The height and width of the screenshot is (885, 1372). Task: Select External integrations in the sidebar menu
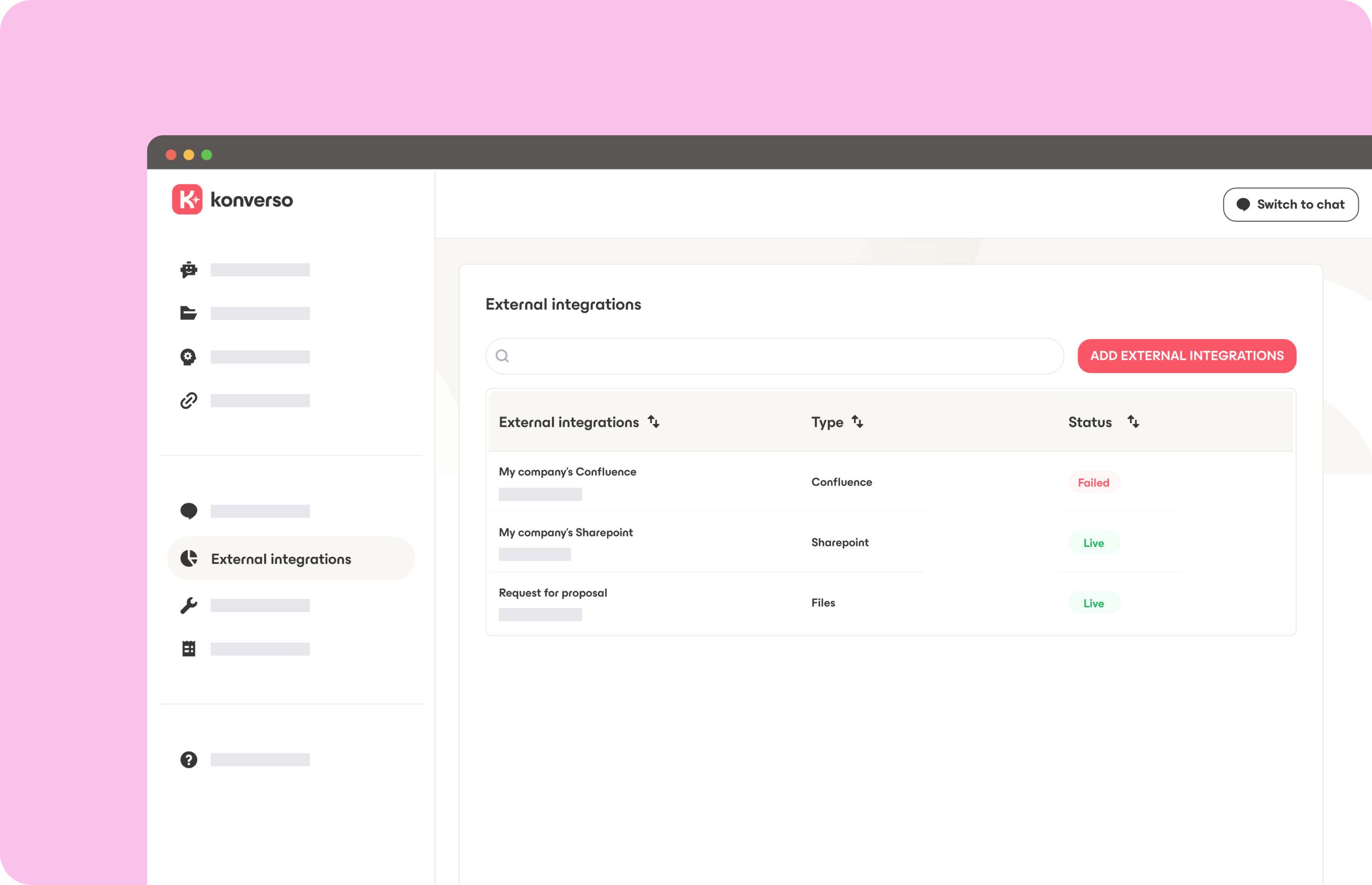(x=282, y=558)
